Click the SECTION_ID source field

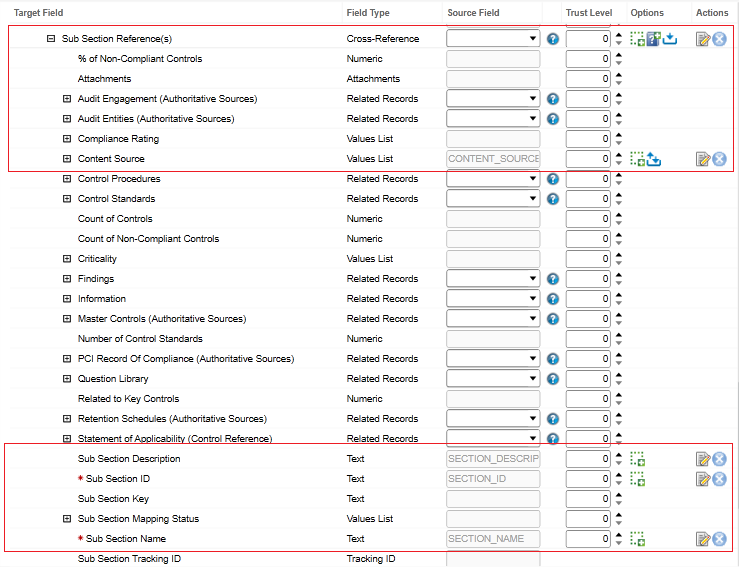click(x=493, y=479)
